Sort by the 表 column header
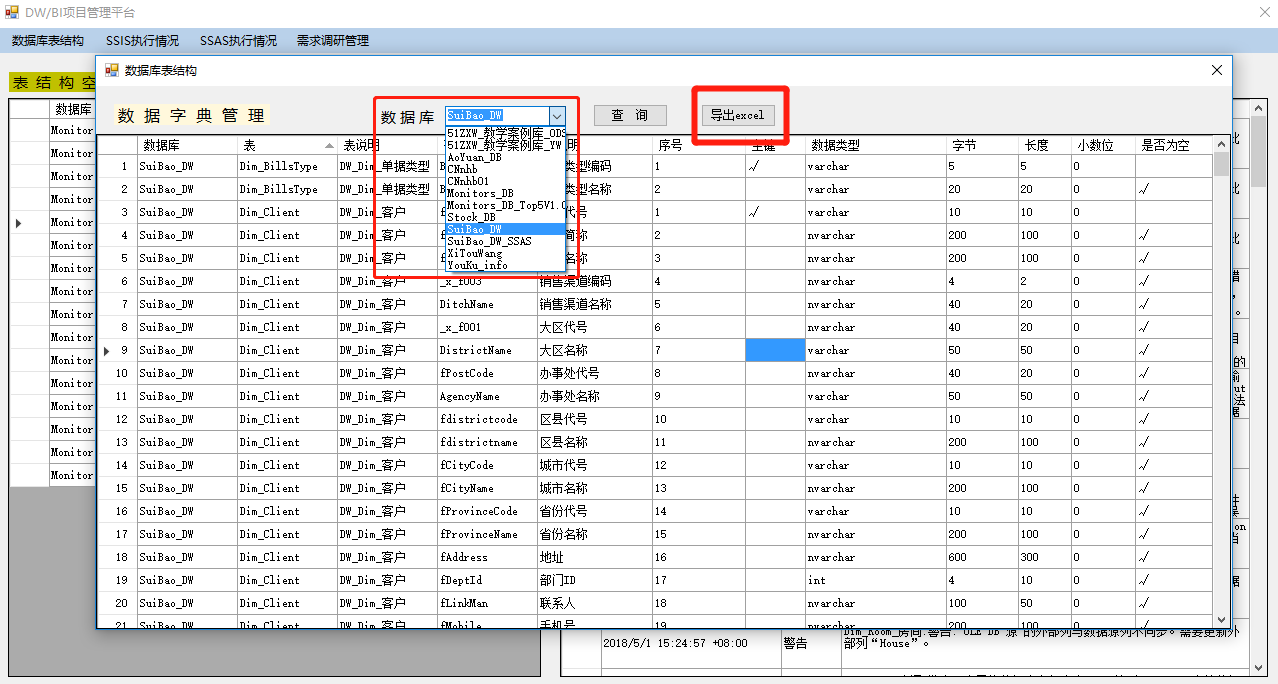Screen dimensions: 1278x684 pos(287,145)
